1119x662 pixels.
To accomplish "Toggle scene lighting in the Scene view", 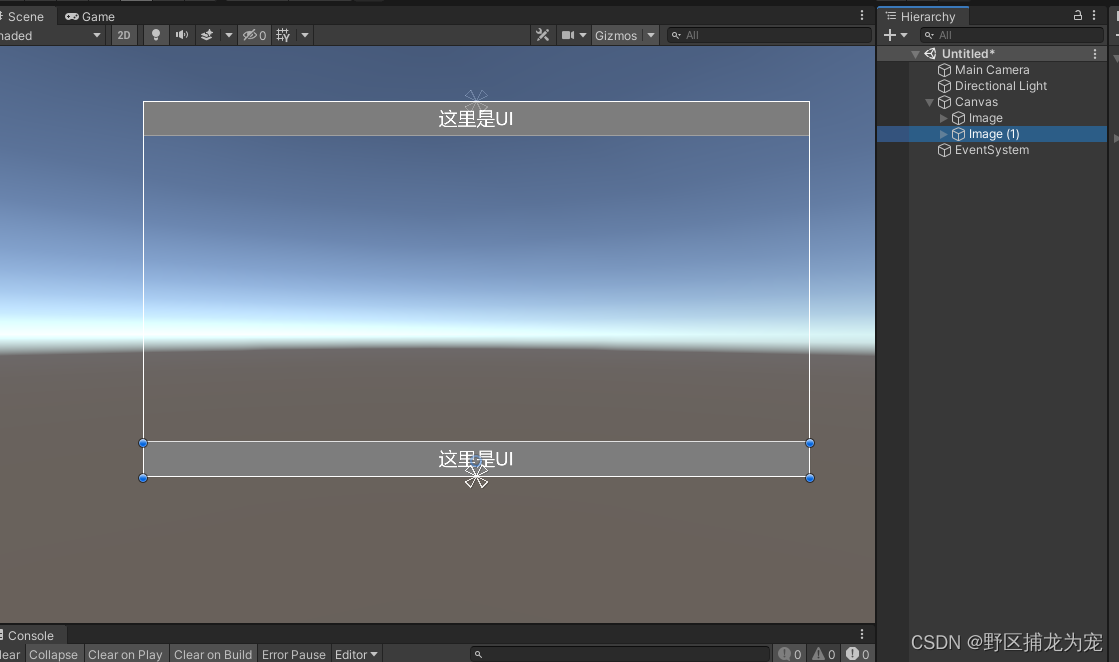I will pyautogui.click(x=156, y=35).
